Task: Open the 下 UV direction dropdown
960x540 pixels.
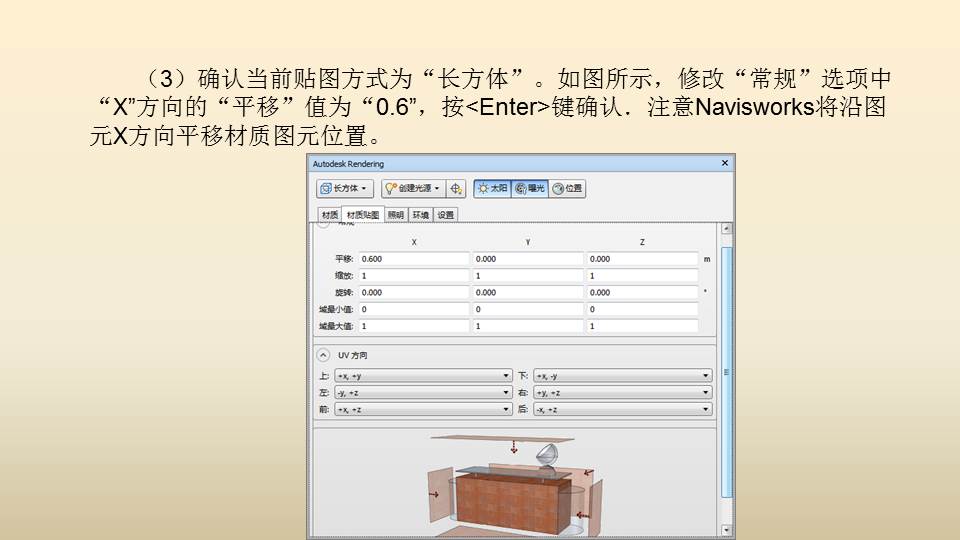Action: pyautogui.click(x=623, y=375)
